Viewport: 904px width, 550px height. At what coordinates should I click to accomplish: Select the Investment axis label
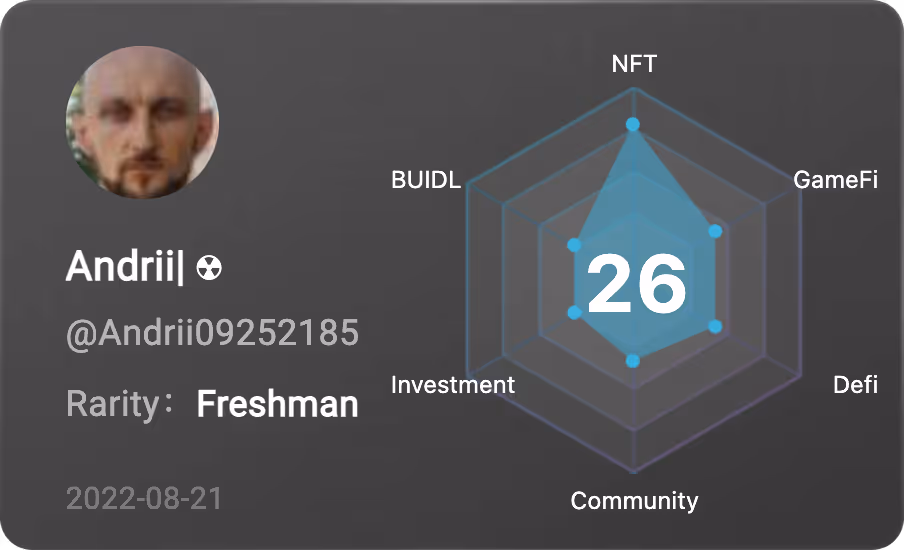[x=453, y=385]
